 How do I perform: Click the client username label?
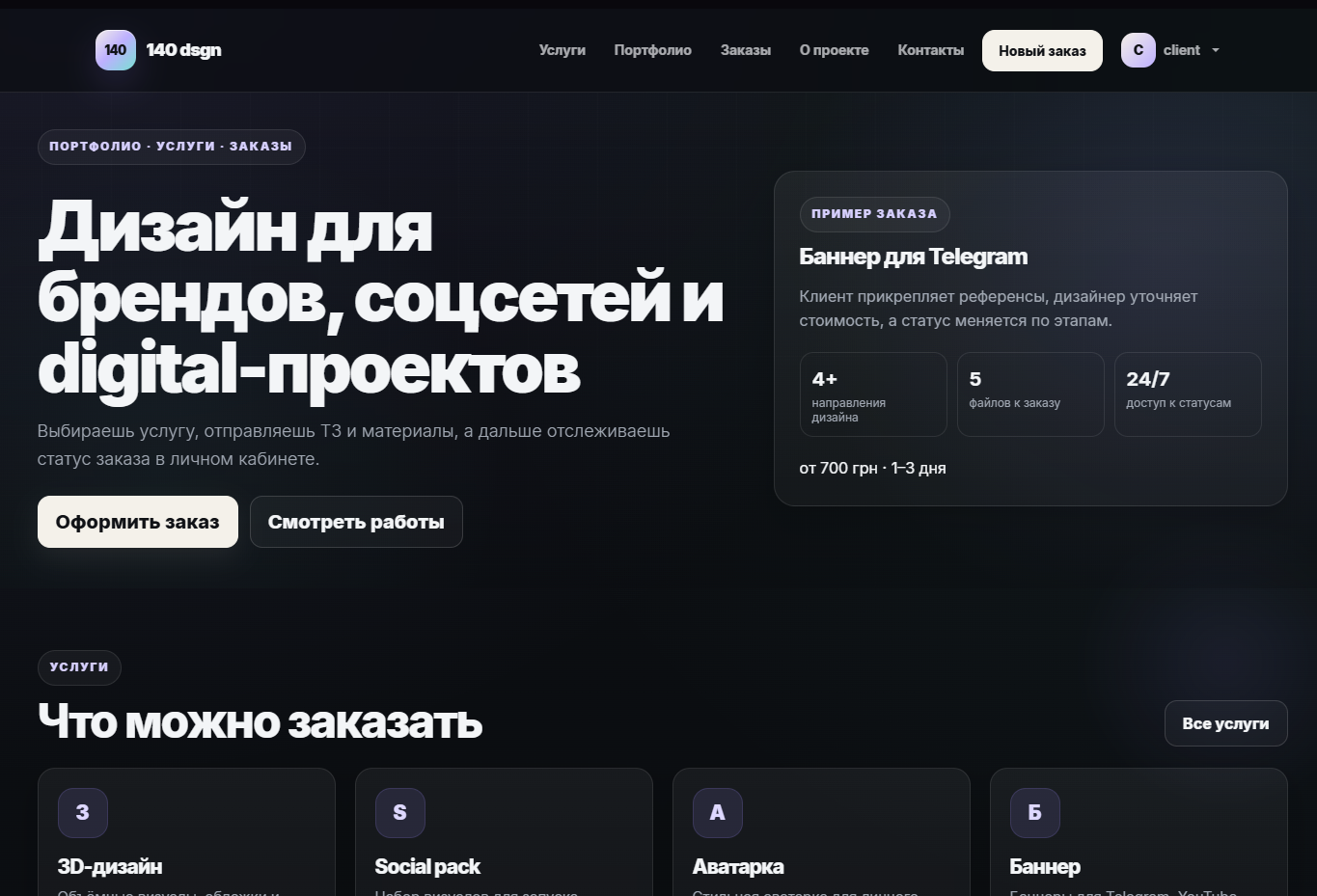click(x=1182, y=50)
